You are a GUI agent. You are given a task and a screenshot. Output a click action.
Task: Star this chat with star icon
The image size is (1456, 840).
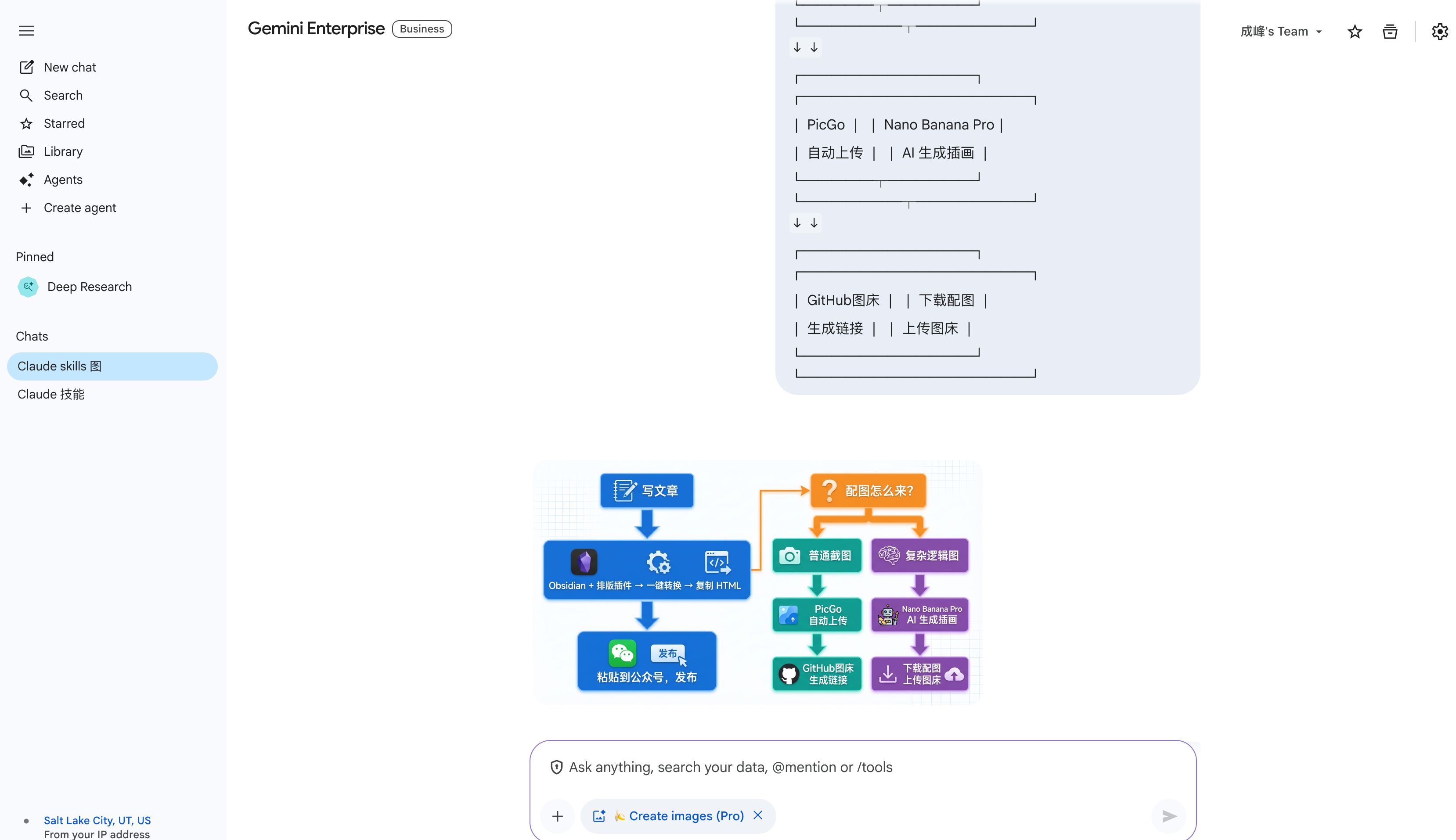[x=1354, y=31]
